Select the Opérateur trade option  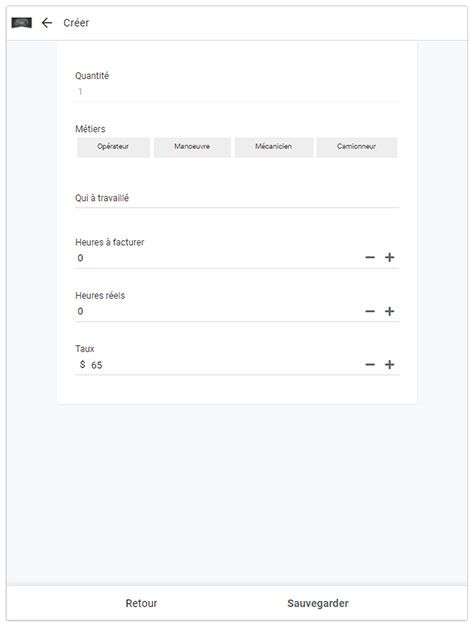tap(113, 147)
